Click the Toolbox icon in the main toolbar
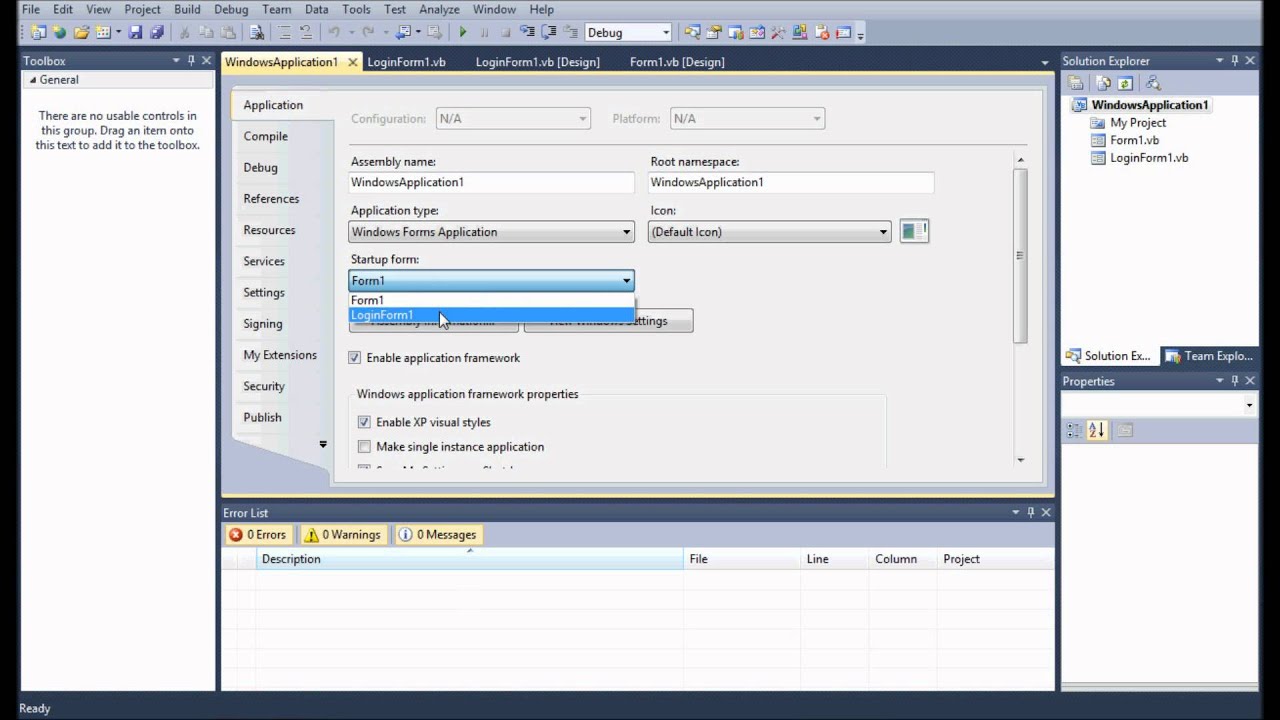1280x720 pixels. click(778, 32)
